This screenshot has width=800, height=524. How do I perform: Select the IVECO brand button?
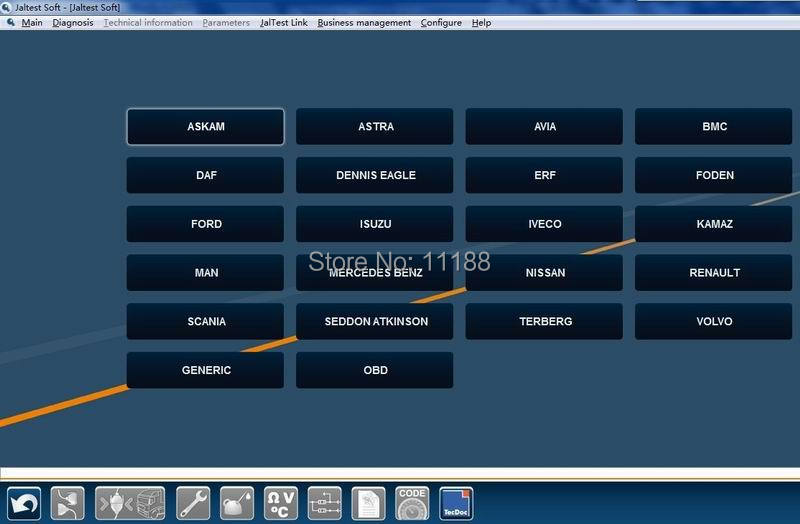coord(544,224)
